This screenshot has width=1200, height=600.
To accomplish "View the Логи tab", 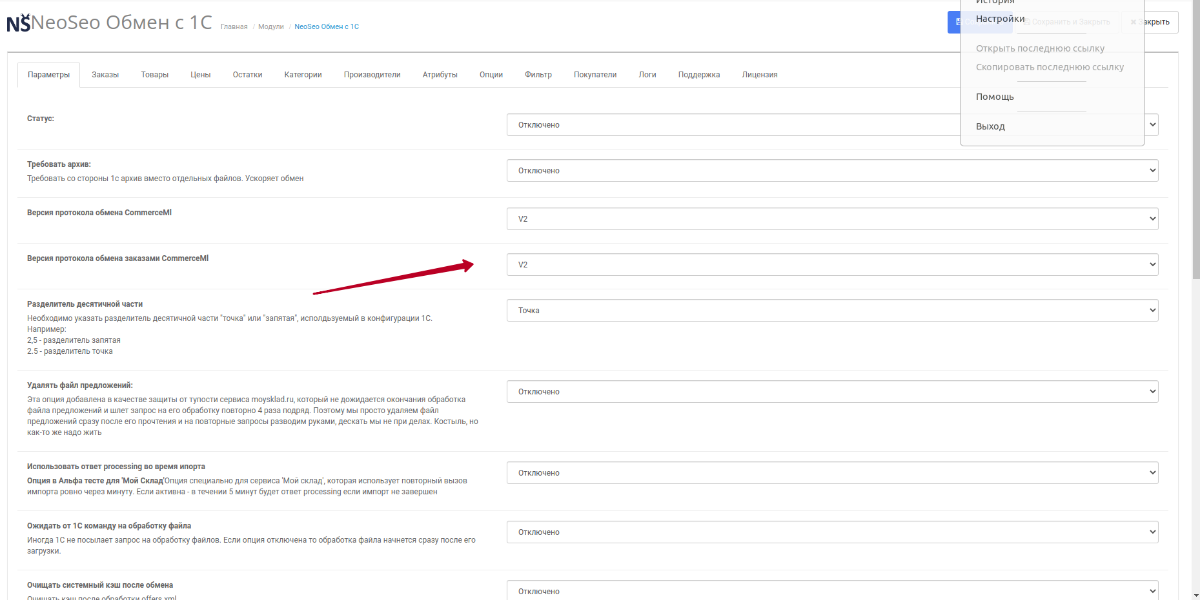I will click(648, 75).
